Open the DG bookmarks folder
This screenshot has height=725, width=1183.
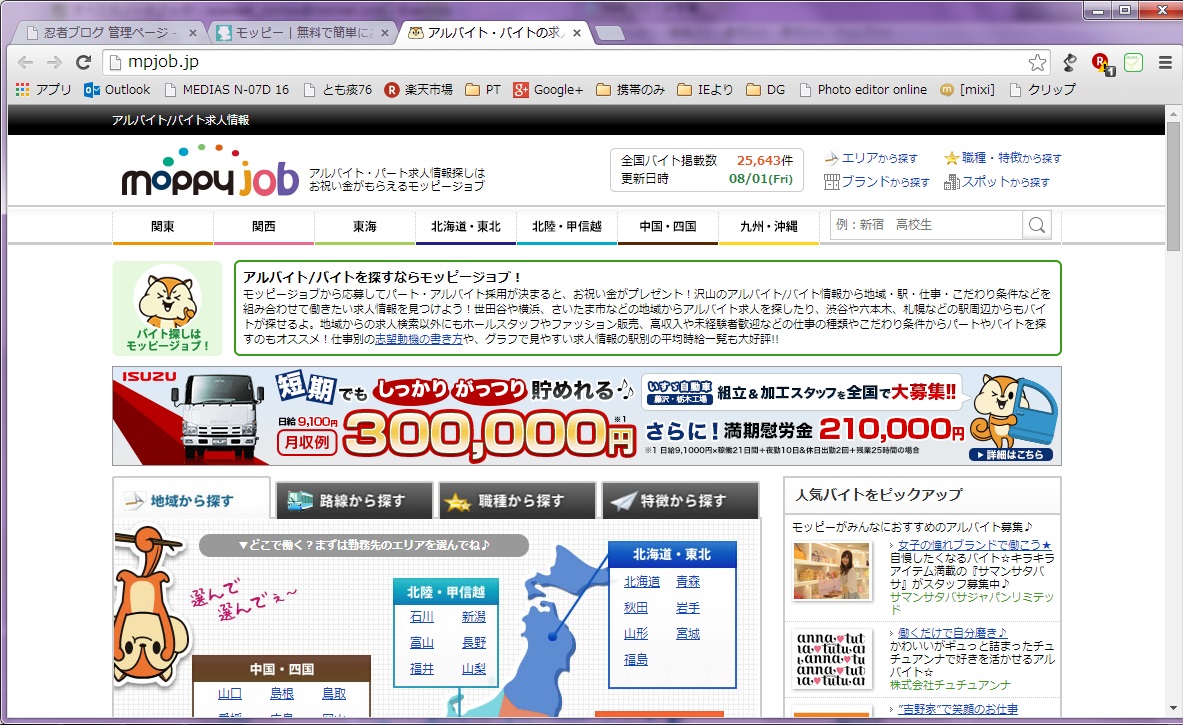[x=766, y=90]
